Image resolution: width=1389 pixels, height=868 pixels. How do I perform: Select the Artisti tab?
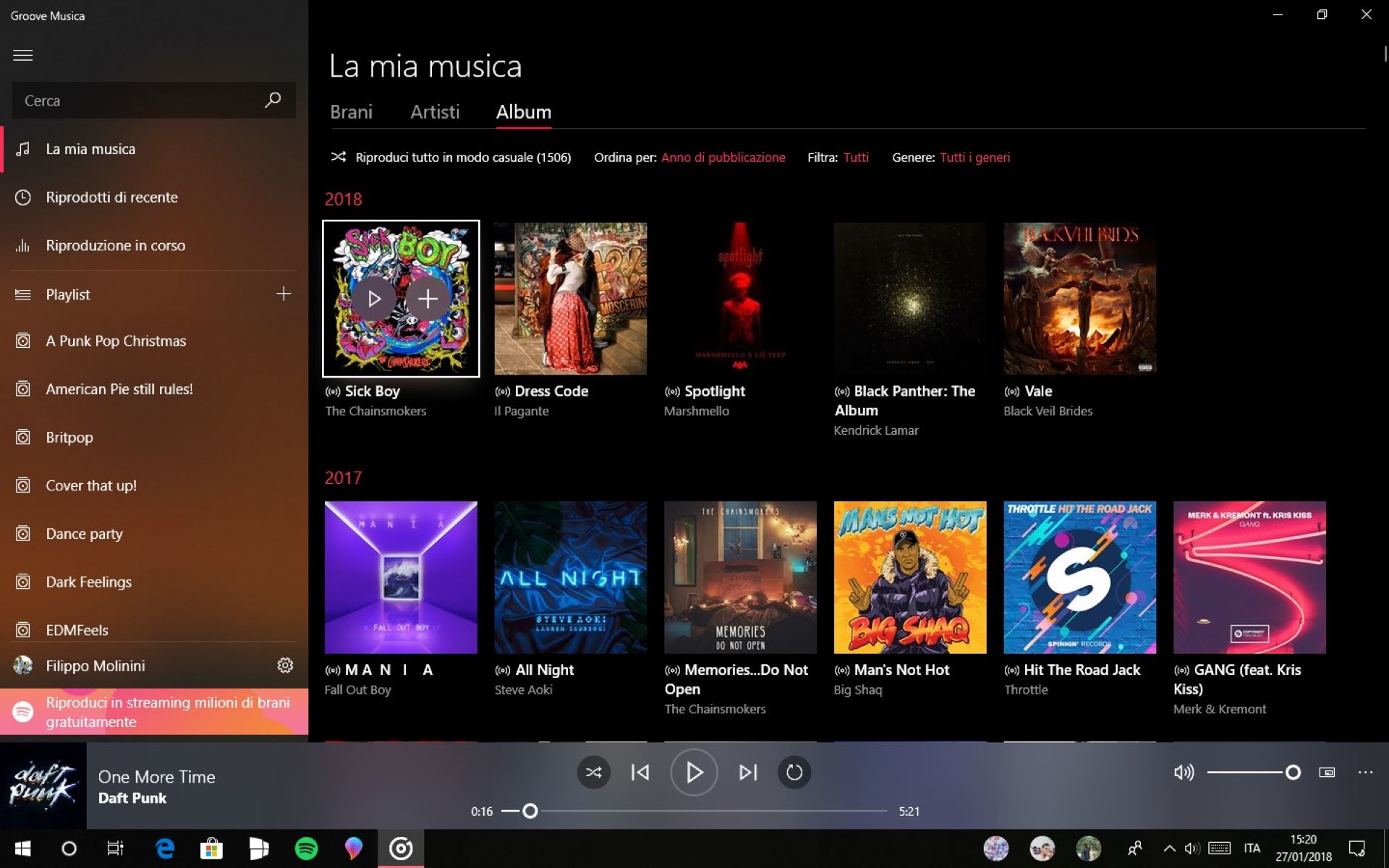coord(434,111)
